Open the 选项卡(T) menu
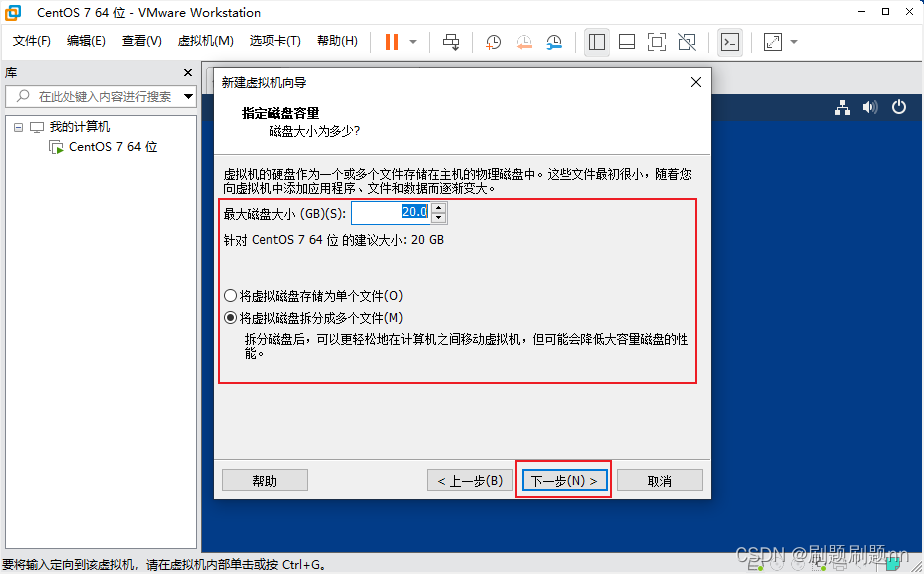Viewport: 924px width, 574px height. click(275, 41)
